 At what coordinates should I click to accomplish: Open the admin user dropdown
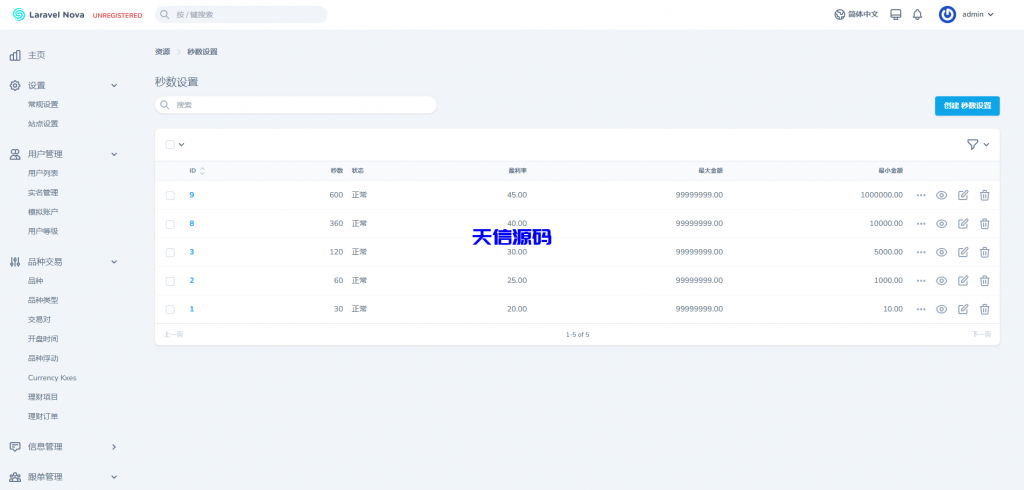click(x=978, y=14)
